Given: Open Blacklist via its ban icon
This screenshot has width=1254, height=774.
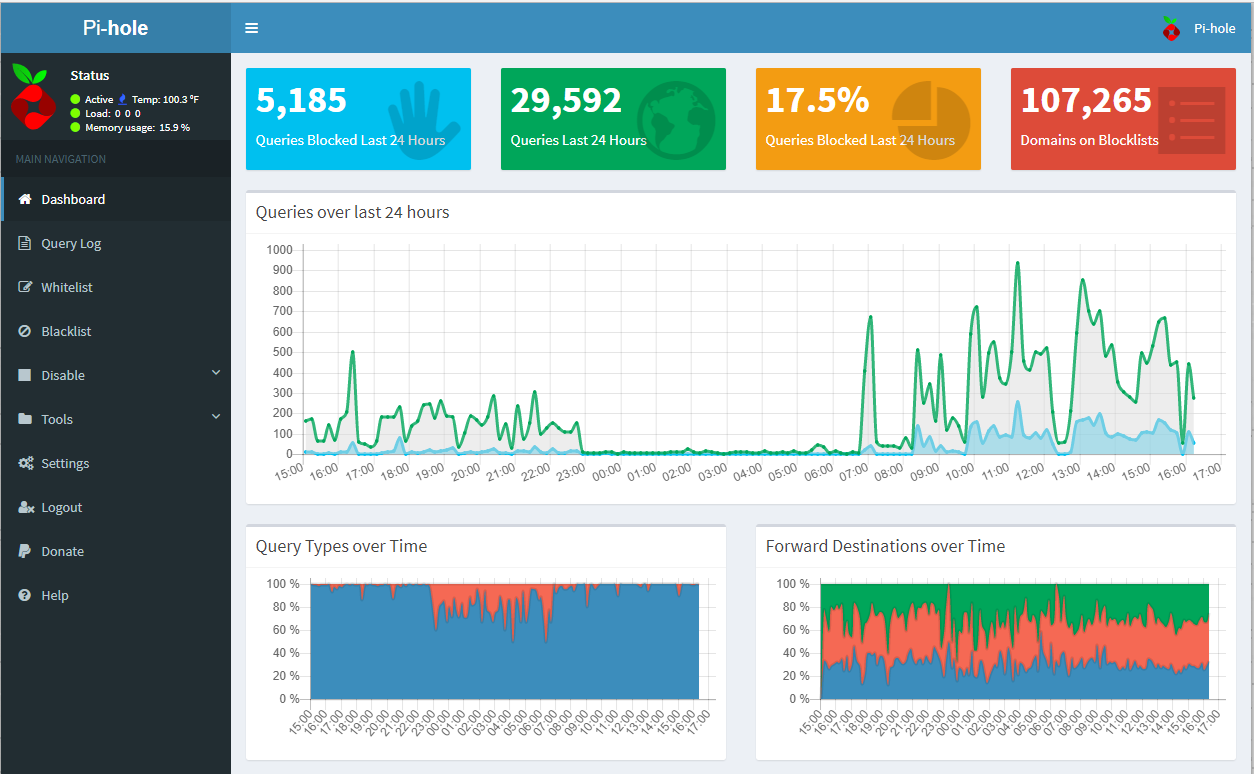Looking at the screenshot, I should click(24, 331).
